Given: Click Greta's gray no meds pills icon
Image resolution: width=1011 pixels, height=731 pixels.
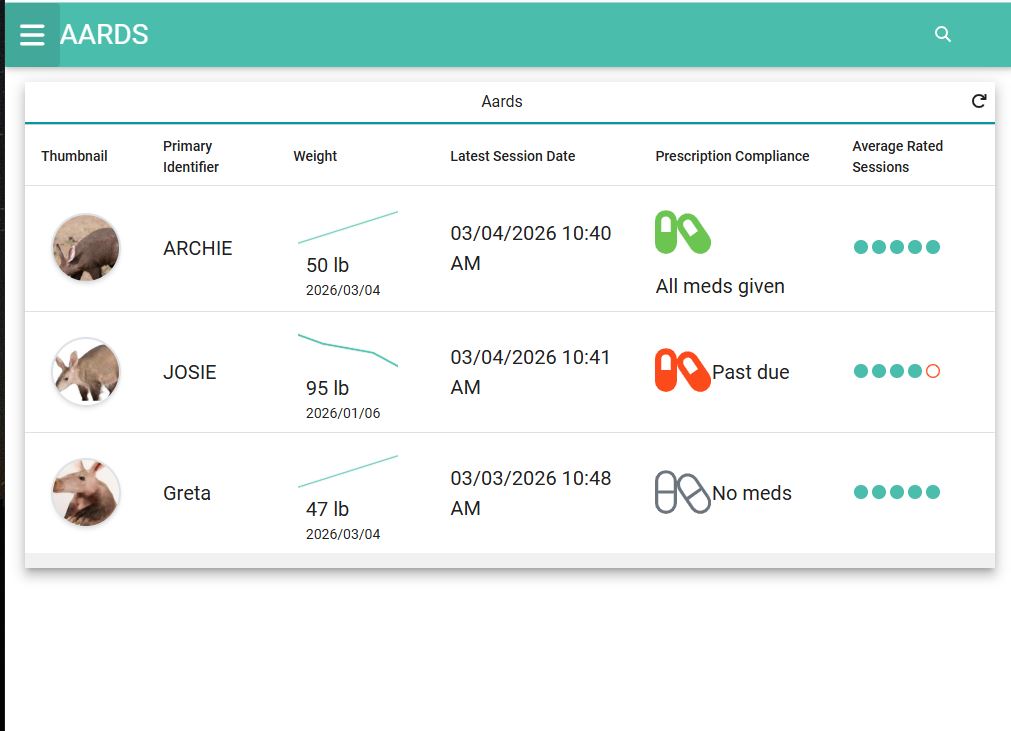Looking at the screenshot, I should point(682,492).
